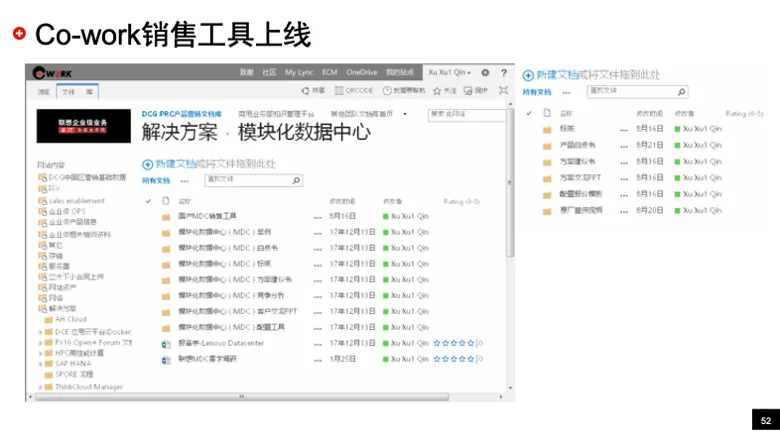Click file-type column icon in main list header
The height and width of the screenshot is (439, 780).
166,201
